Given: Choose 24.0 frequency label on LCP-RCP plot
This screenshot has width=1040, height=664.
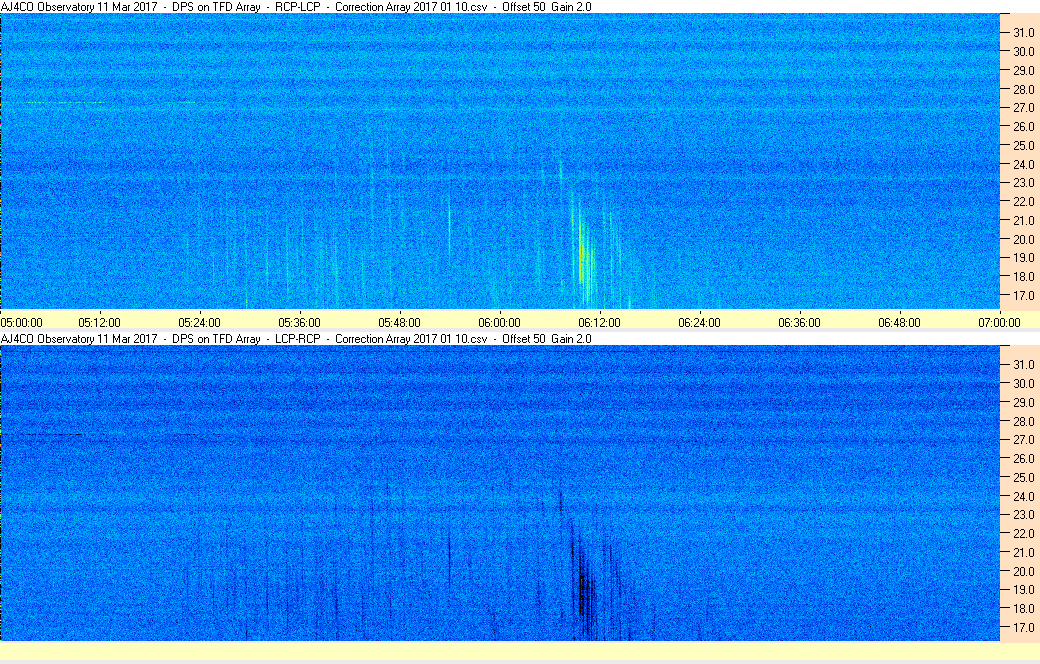Looking at the screenshot, I should tap(1023, 496).
